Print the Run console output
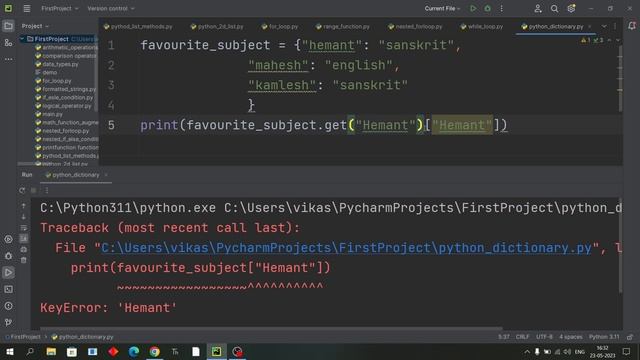 click(24, 249)
